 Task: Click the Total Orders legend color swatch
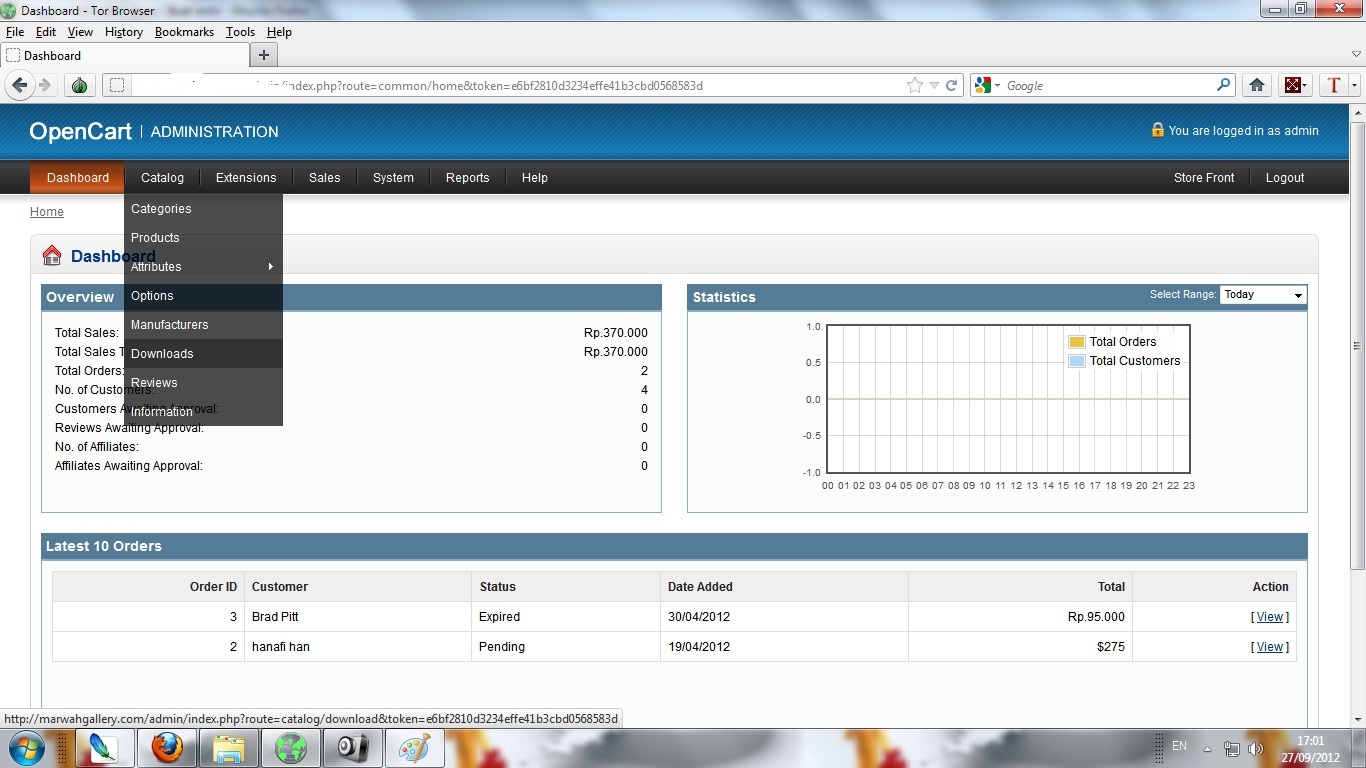[1076, 342]
